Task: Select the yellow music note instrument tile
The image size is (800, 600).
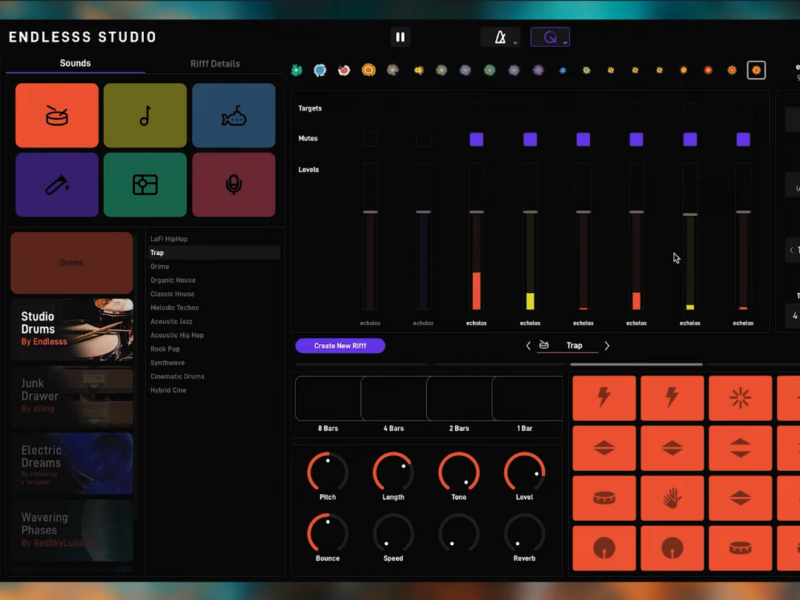Action: click(x=145, y=116)
